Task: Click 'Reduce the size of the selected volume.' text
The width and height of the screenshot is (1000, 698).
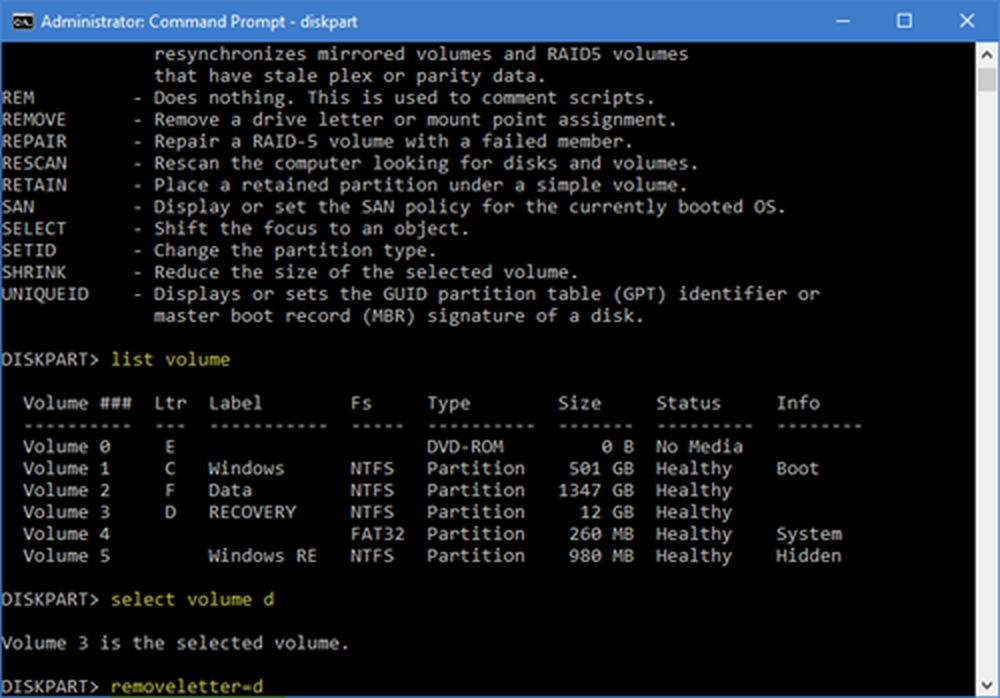Action: (366, 272)
